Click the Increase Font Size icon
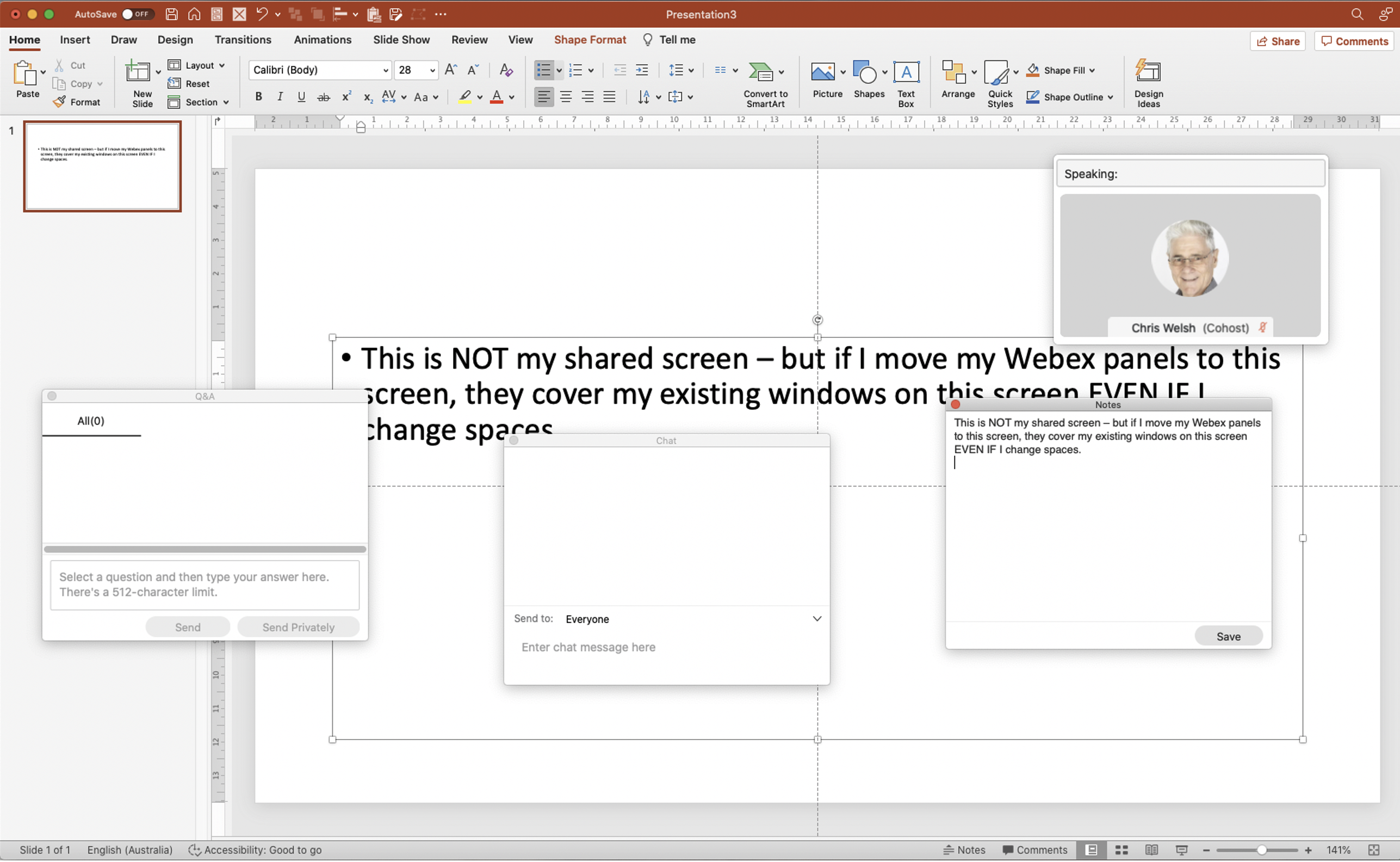This screenshot has width=1400, height=862. 450,70
